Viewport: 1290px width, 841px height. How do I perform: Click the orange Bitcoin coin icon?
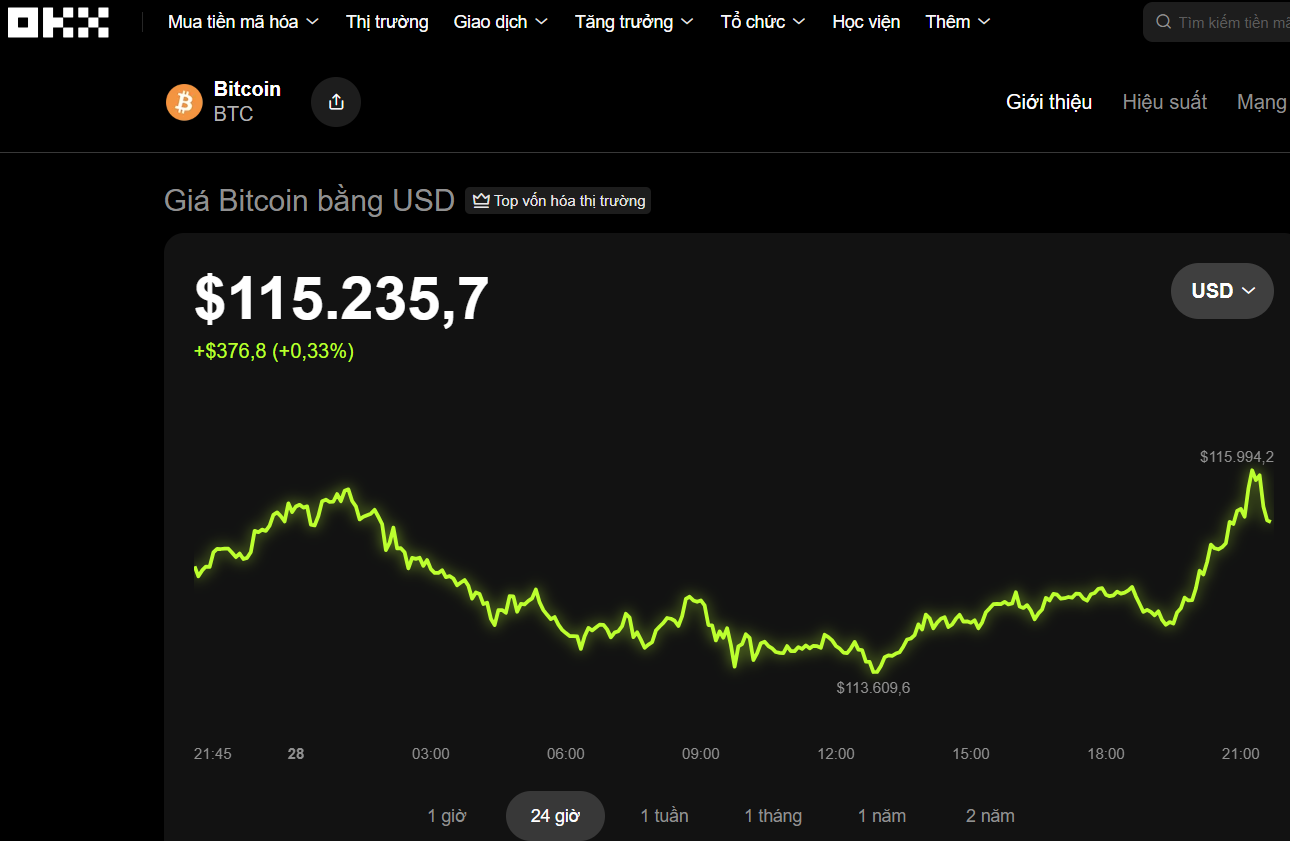pos(184,102)
